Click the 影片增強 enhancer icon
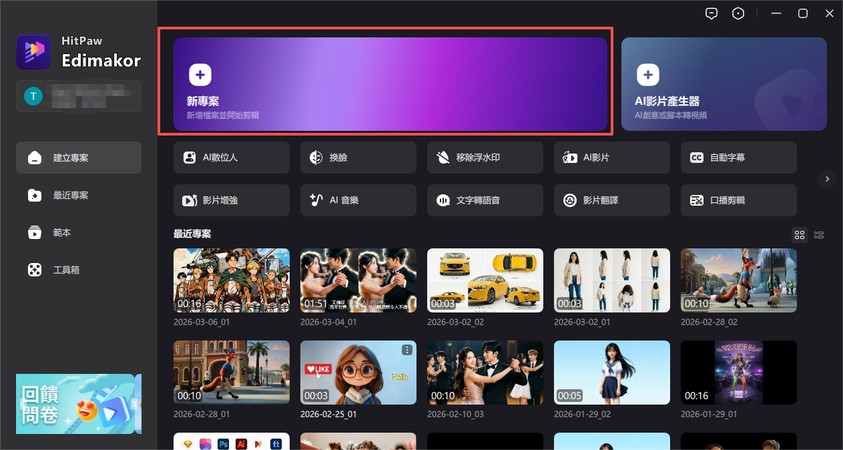Viewport: 843px width, 450px height. click(189, 201)
